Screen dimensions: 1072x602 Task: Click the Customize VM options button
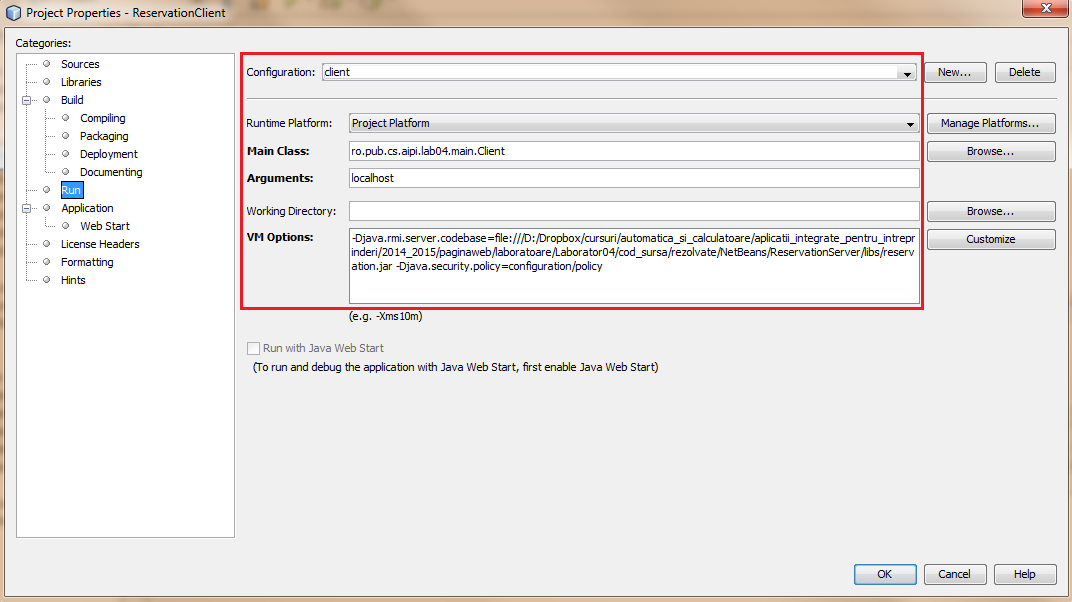pos(991,239)
